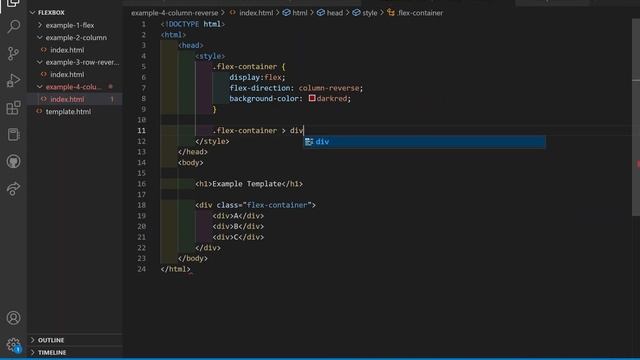Open the database-style icon below Extensions
The height and width of the screenshot is (360, 640).
[x=13, y=135]
